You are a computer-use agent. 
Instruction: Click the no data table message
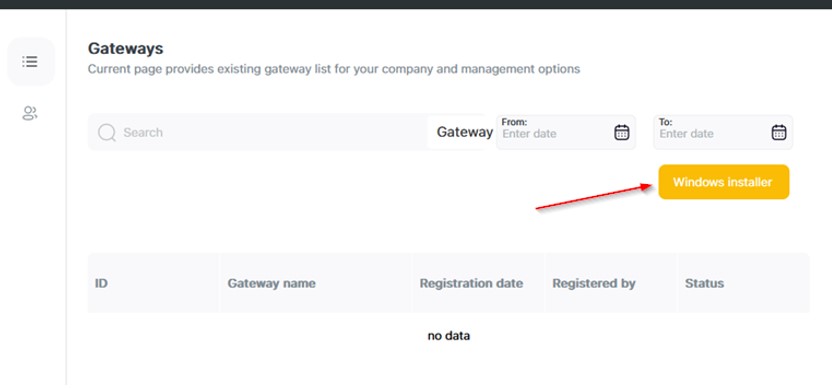coord(448,335)
